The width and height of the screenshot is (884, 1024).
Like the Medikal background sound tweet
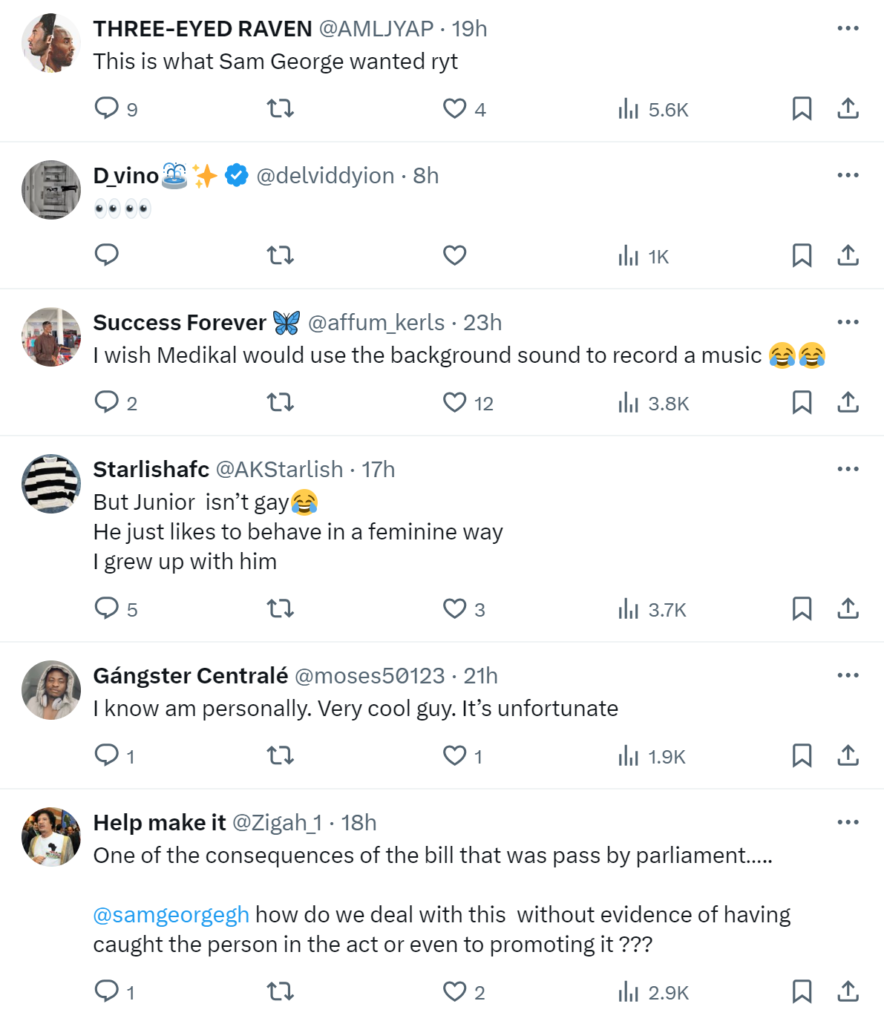point(455,402)
